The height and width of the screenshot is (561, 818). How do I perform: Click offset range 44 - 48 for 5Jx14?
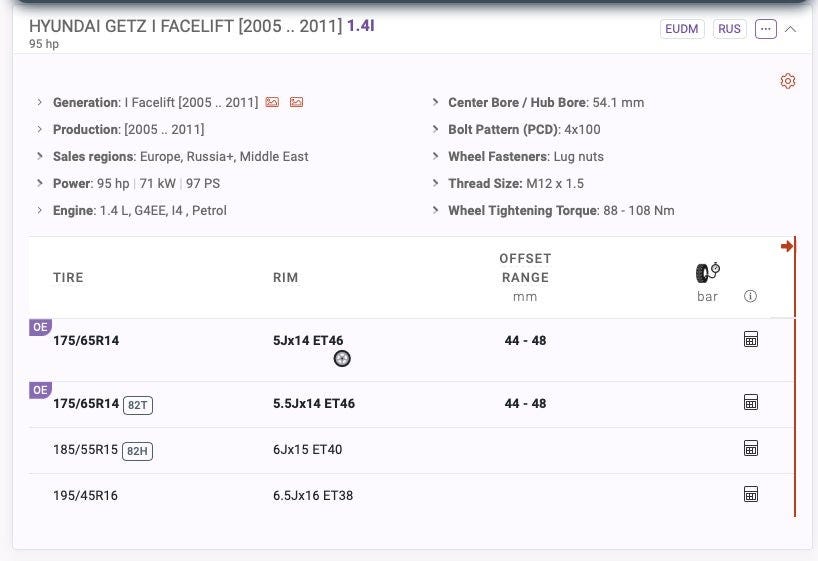click(525, 341)
